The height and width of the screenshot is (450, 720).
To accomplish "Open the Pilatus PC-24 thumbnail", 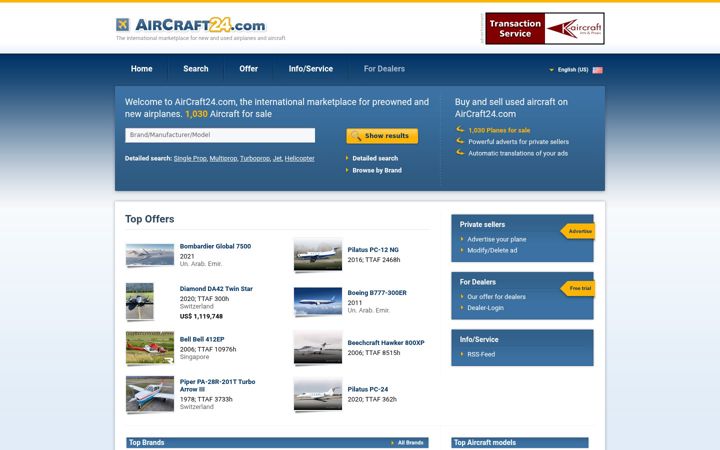I will 318,394.
